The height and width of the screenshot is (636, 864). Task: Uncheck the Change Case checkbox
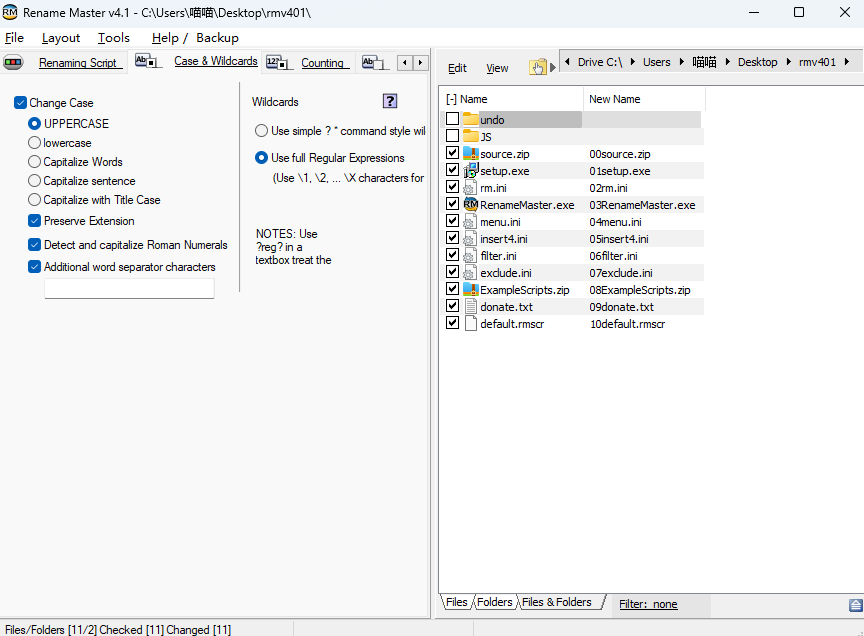tap(21, 103)
